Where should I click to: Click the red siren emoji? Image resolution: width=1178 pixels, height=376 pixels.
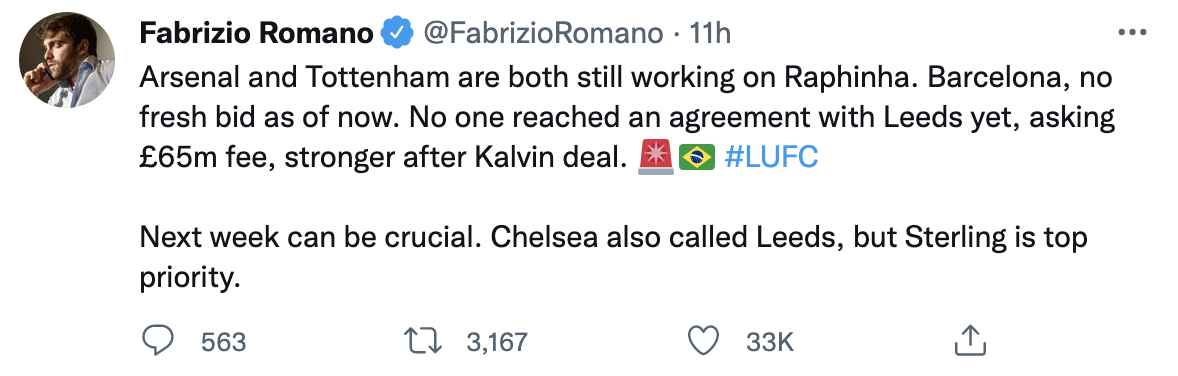point(655,159)
